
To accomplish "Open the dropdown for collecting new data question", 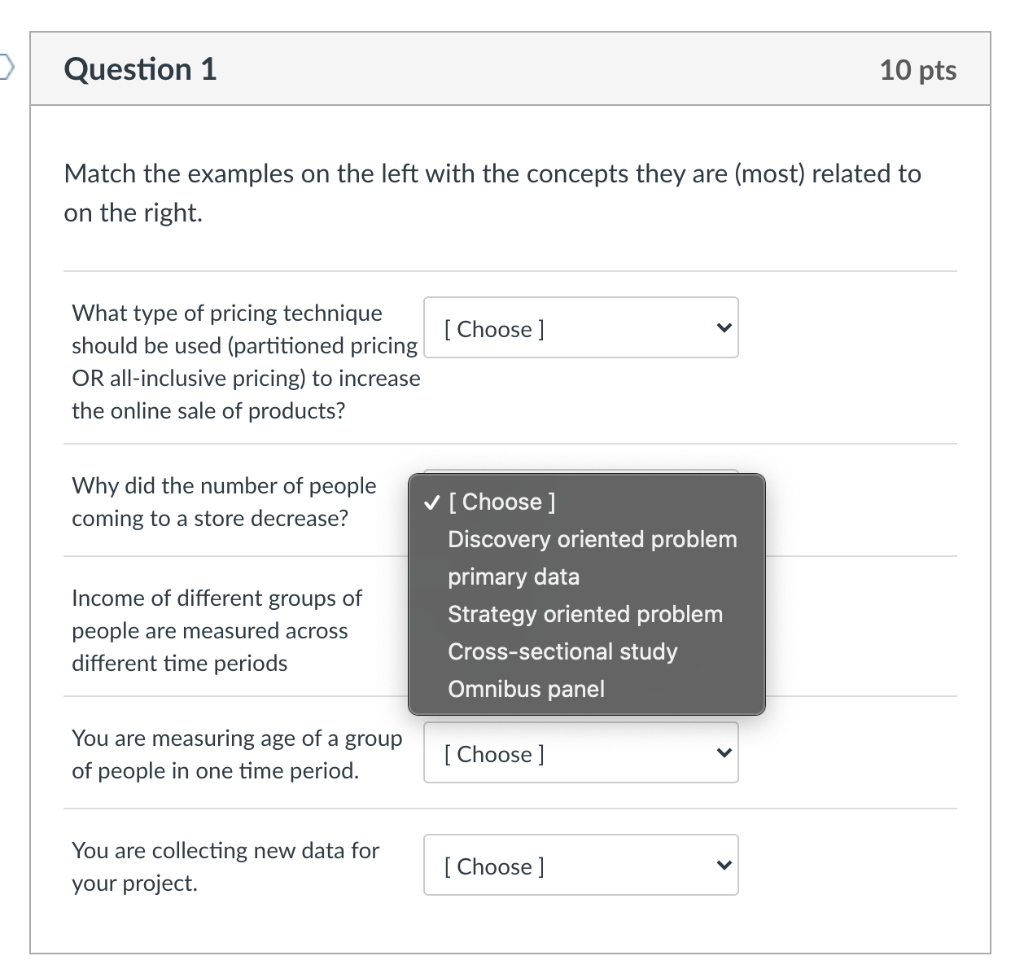I will point(580,864).
